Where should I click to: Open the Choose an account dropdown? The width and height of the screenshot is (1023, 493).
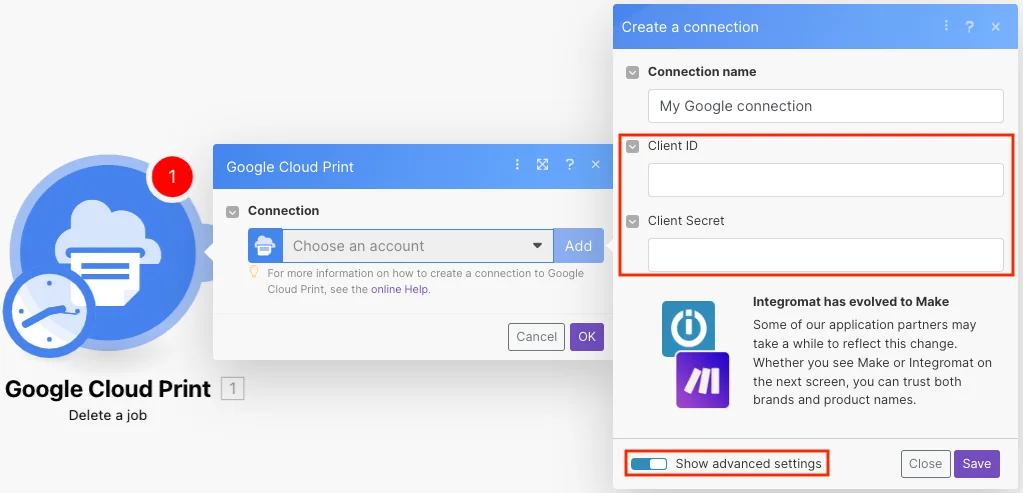(418, 246)
